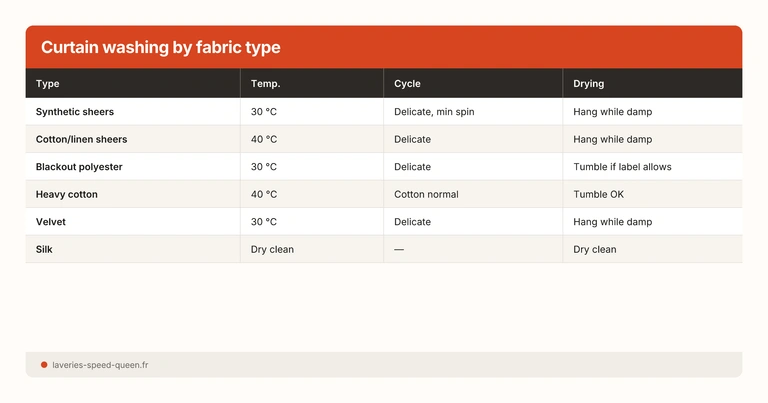Click 'Hang while damp' for Velvet
Viewport: 768px width, 403px height.
(x=613, y=222)
